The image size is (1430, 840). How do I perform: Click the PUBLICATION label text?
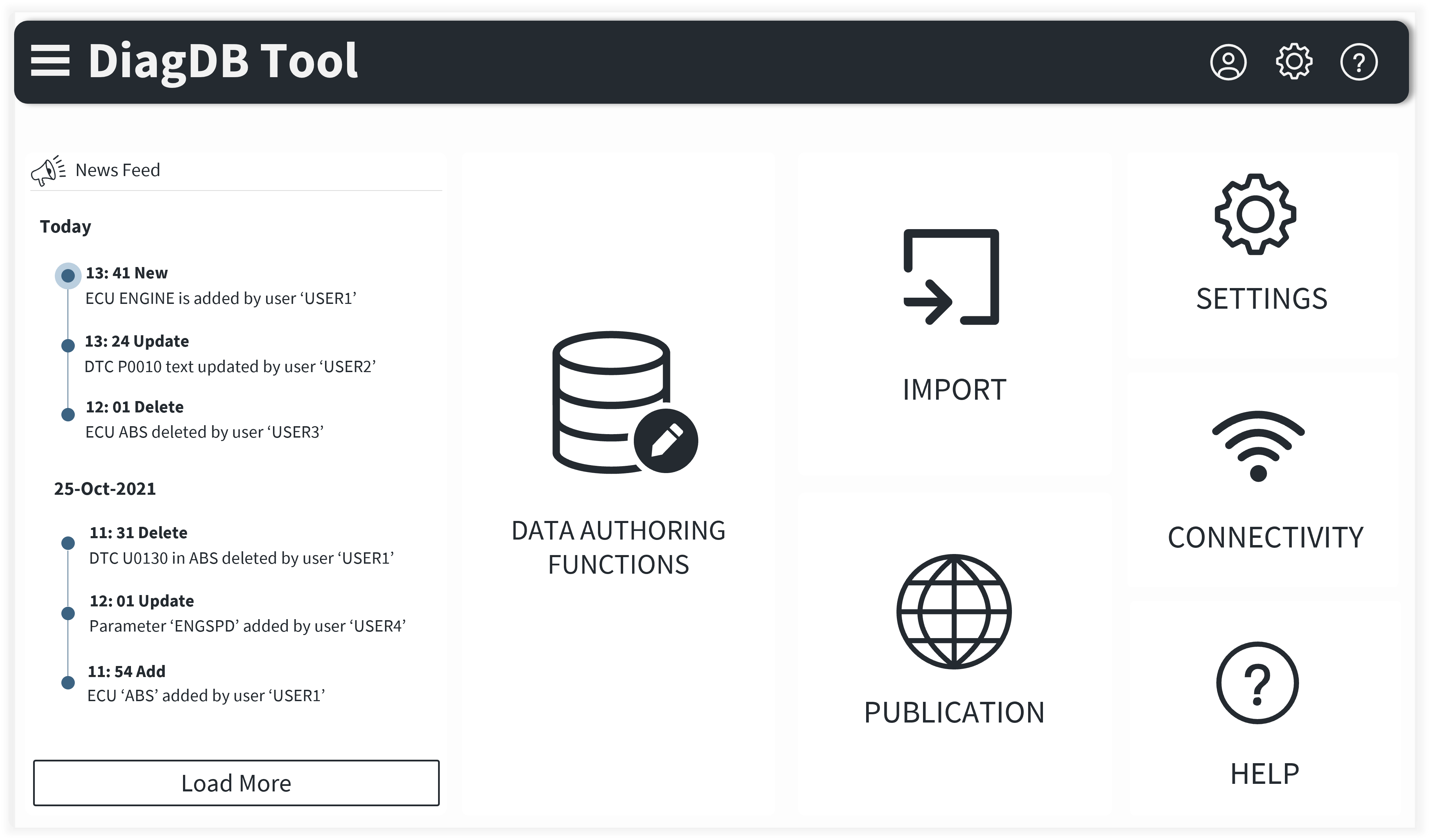pyautogui.click(x=954, y=713)
